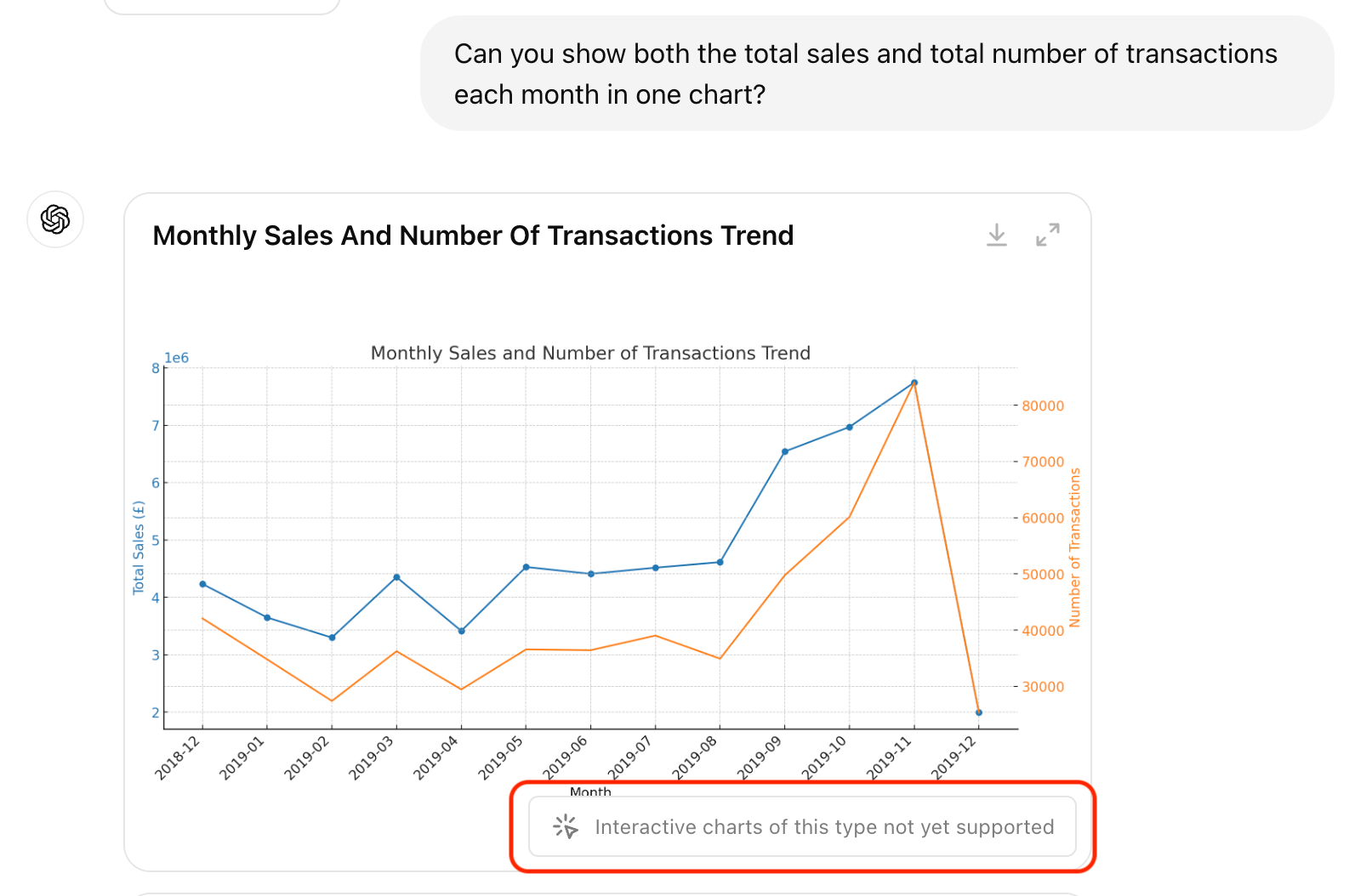
Task: Click the download chart icon
Action: pyautogui.click(x=996, y=235)
